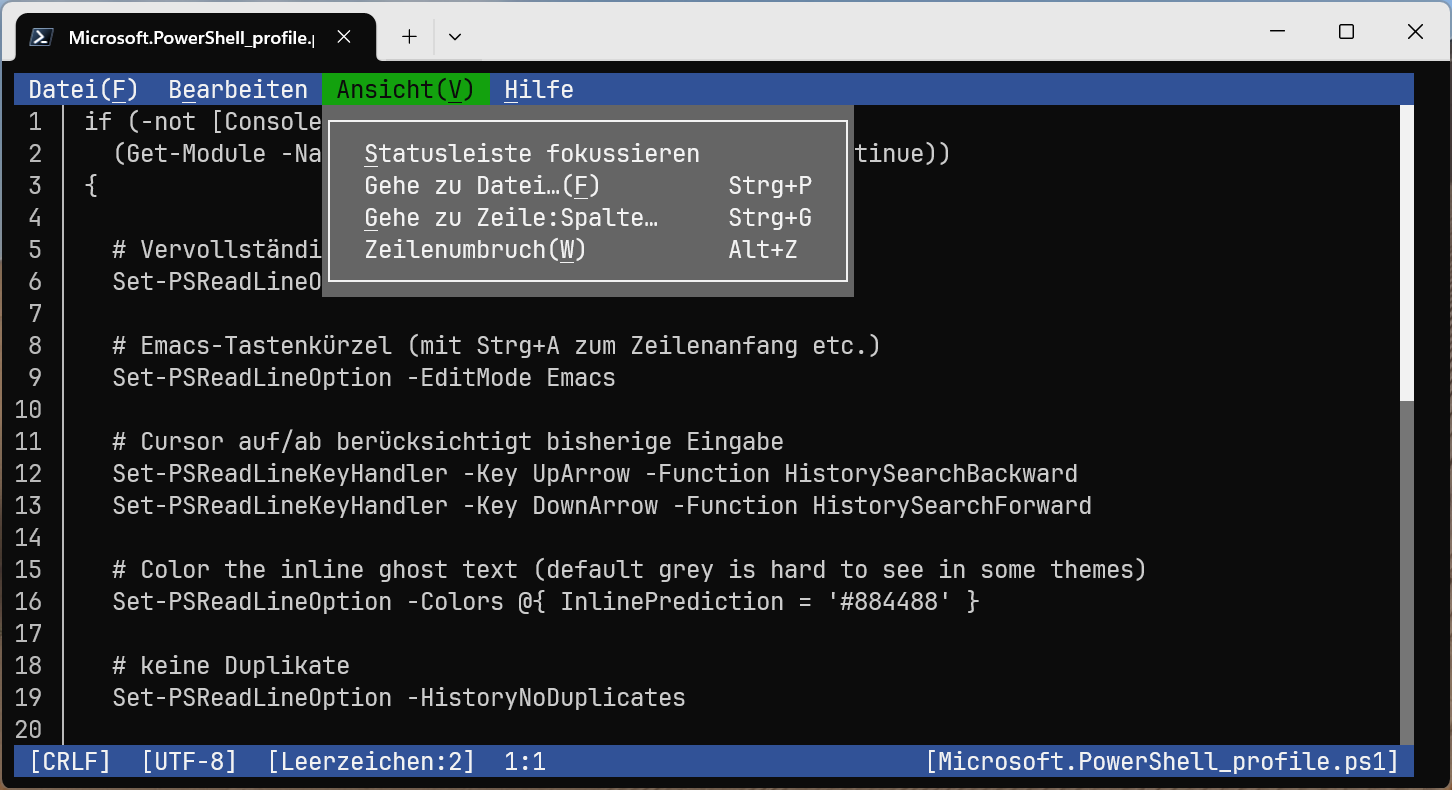
Task: Change UTF-8 encoding in status bar
Action: pyautogui.click(x=189, y=762)
